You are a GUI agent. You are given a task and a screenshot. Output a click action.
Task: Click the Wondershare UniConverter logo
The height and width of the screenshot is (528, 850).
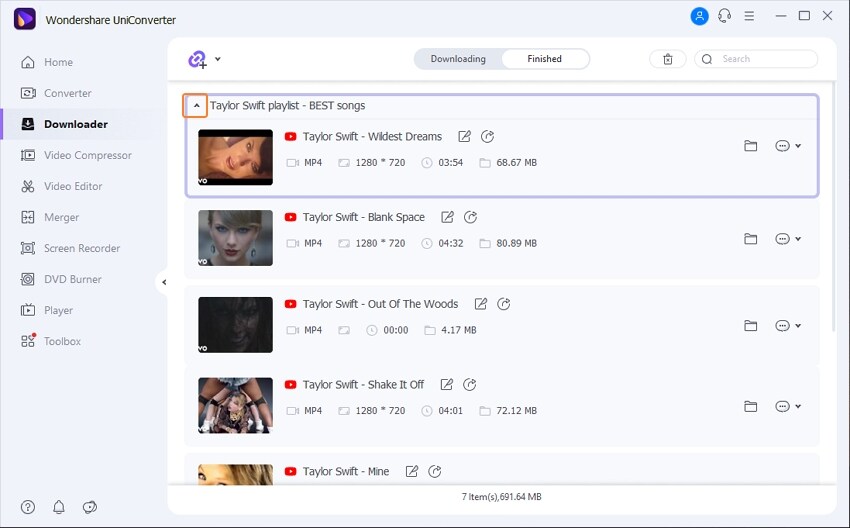tap(24, 20)
